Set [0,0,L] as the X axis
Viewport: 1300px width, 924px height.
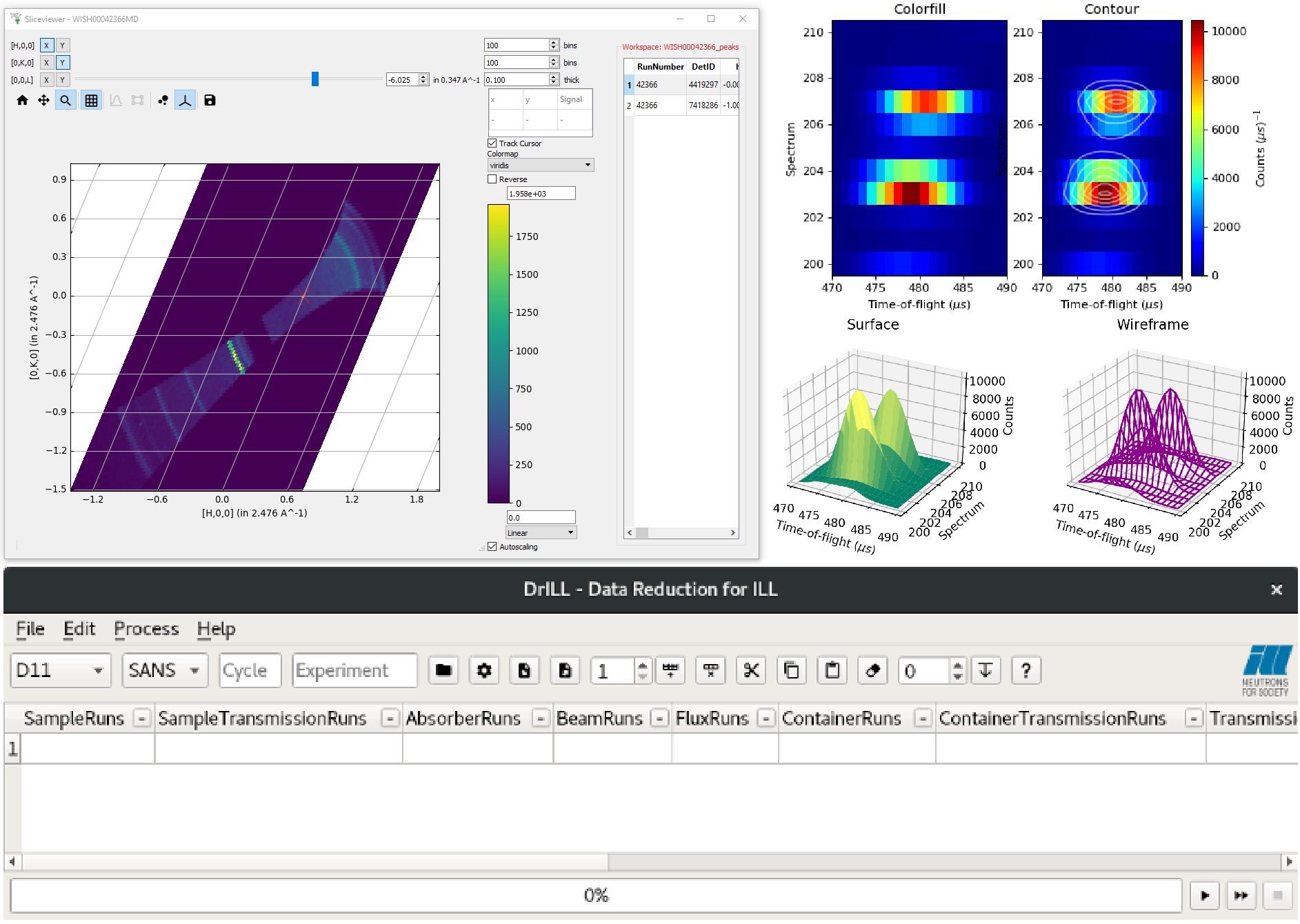coord(46,80)
